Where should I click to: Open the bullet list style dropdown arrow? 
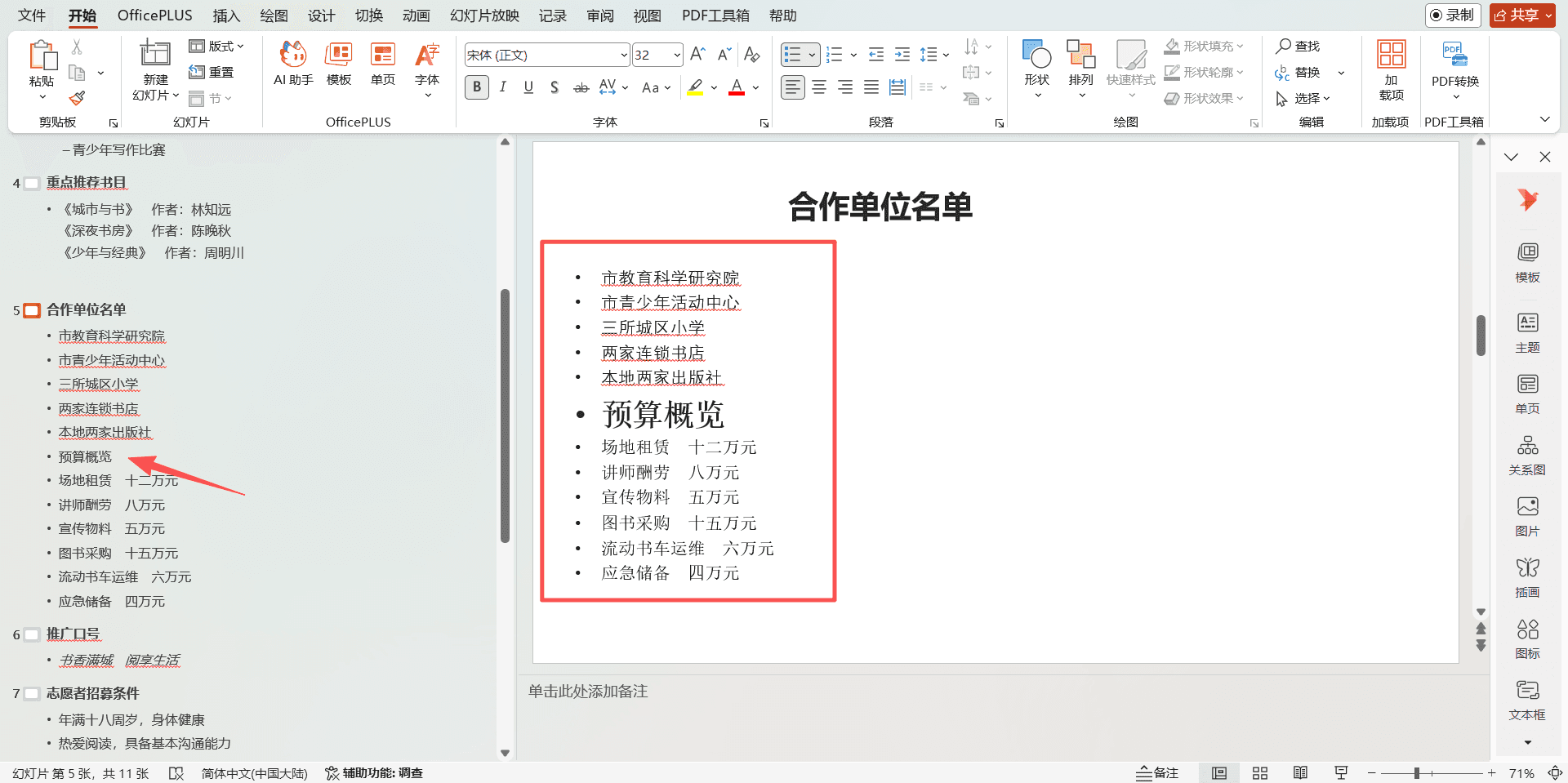click(x=812, y=55)
